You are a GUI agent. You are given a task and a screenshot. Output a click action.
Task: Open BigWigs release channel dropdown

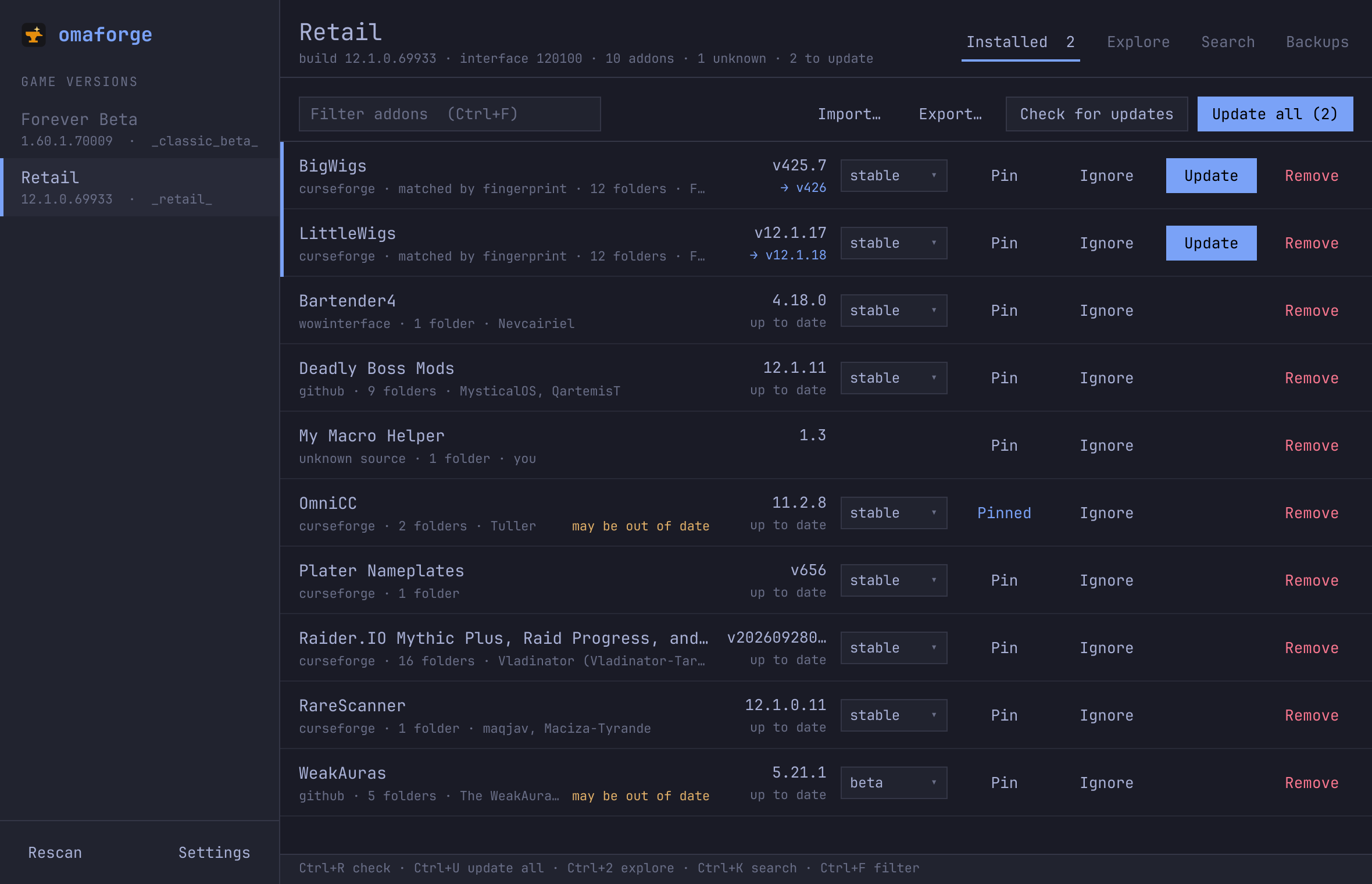(x=894, y=176)
